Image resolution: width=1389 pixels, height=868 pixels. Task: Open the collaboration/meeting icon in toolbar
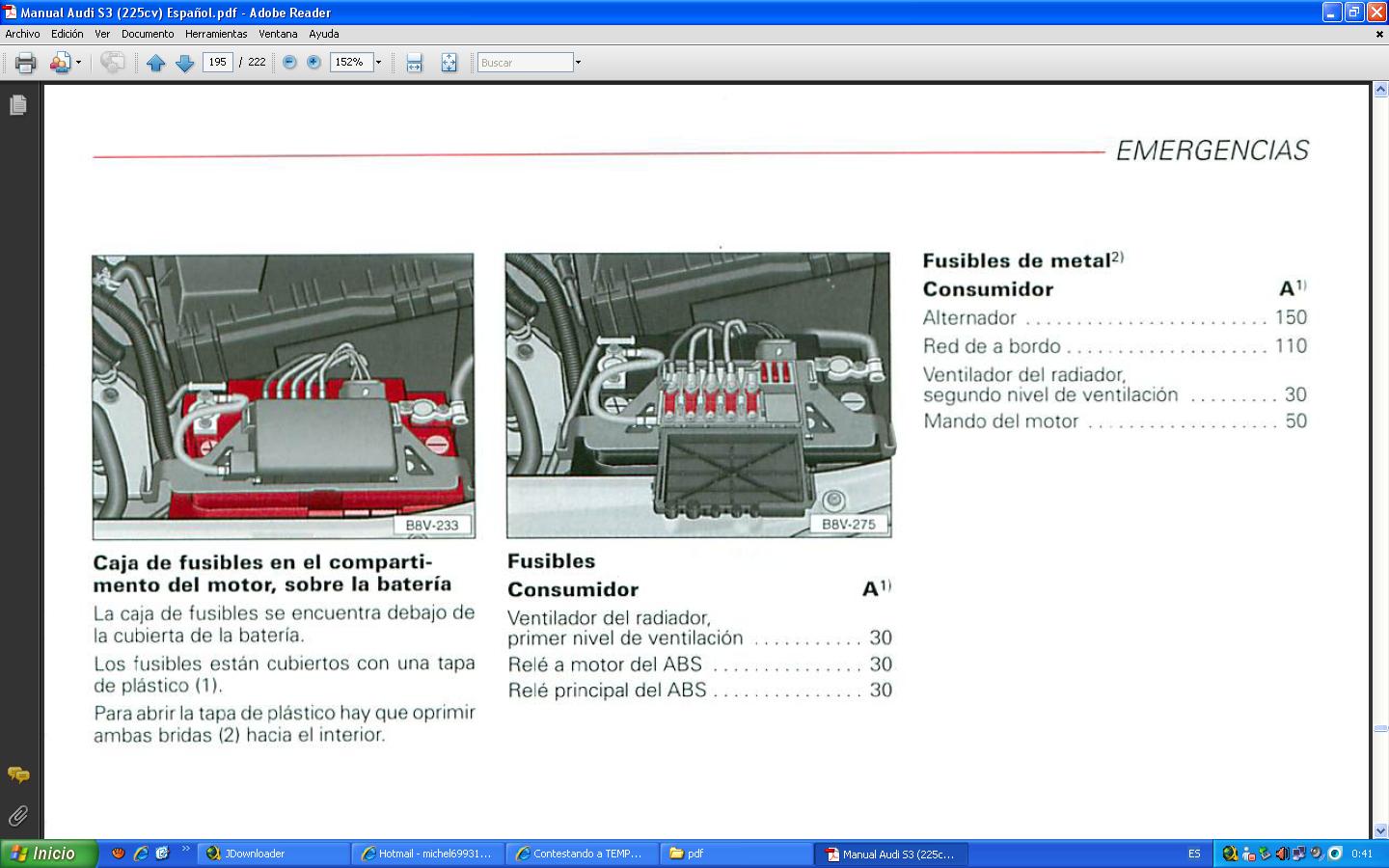(x=61, y=63)
